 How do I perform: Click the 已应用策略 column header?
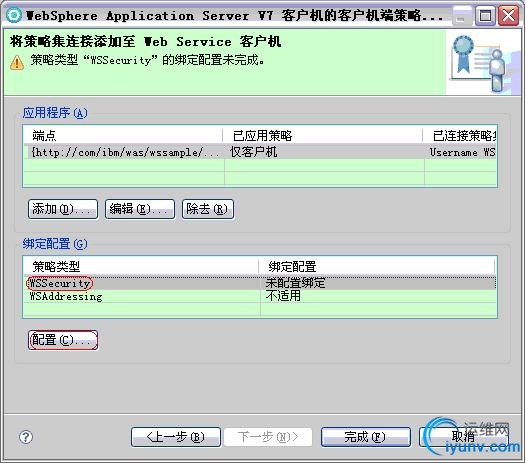pos(323,136)
